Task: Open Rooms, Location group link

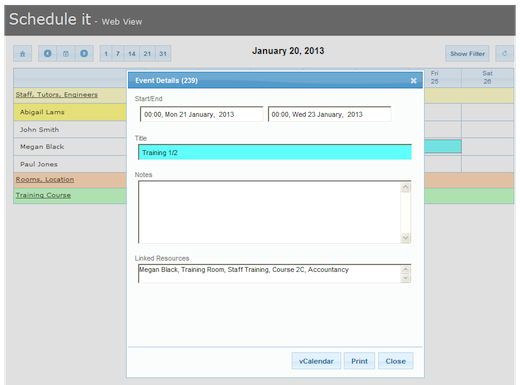Action: (x=45, y=179)
